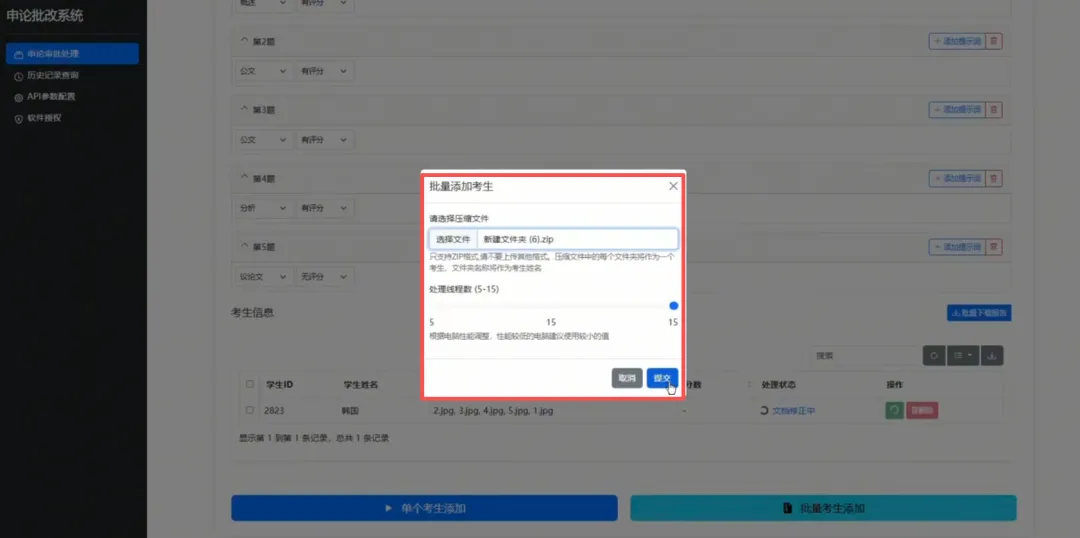This screenshot has height=538, width=1080.
Task: Delete 第2题 with its trash icon
Action: click(994, 41)
